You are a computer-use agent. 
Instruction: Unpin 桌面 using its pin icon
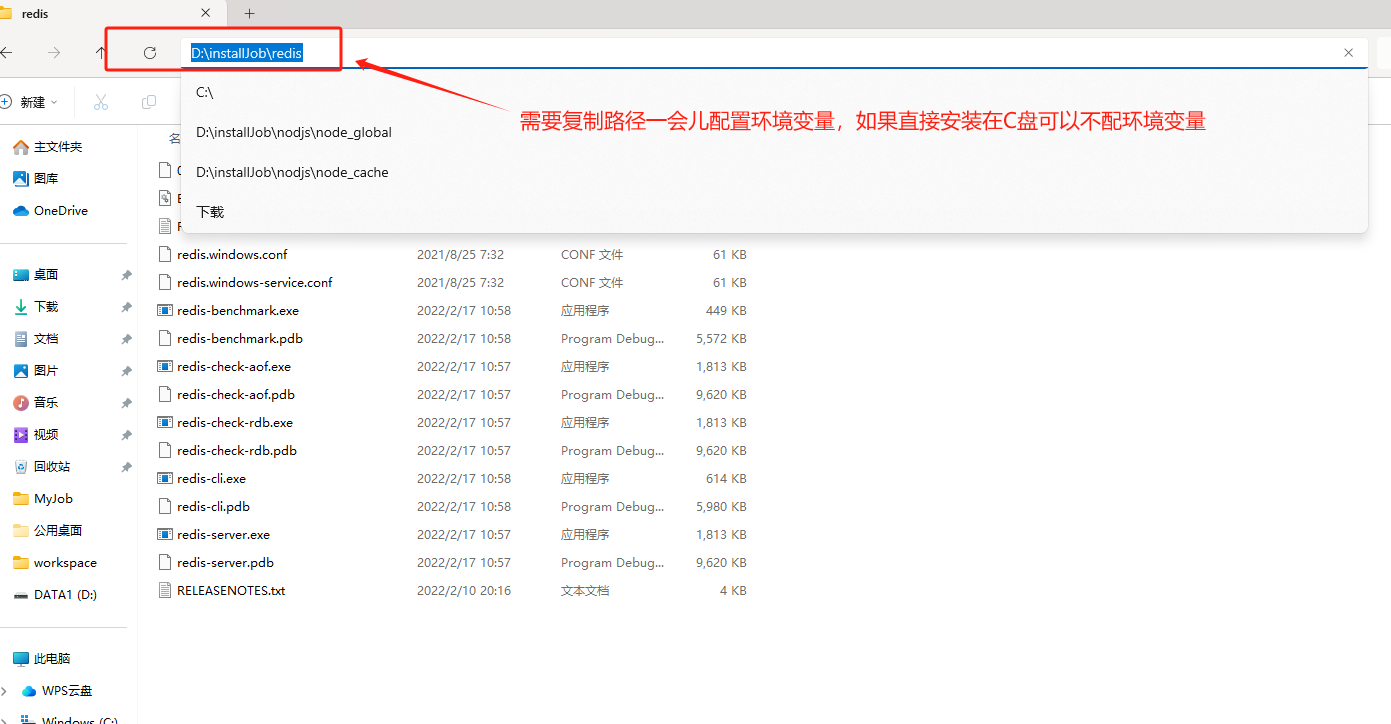click(x=126, y=275)
